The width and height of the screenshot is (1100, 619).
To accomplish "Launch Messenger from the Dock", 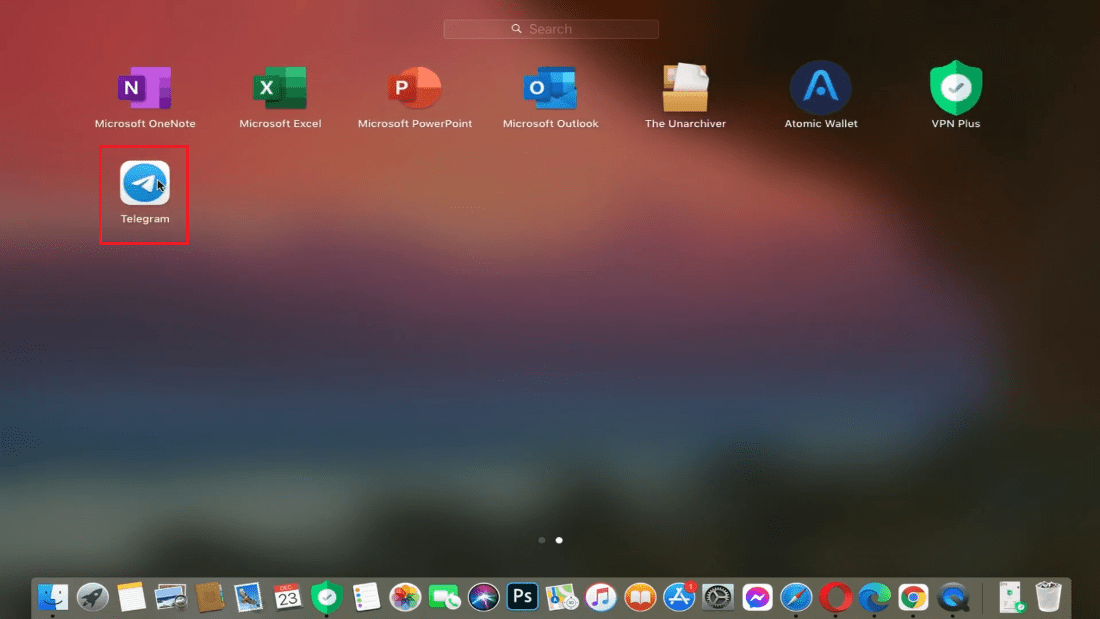I will 757,597.
